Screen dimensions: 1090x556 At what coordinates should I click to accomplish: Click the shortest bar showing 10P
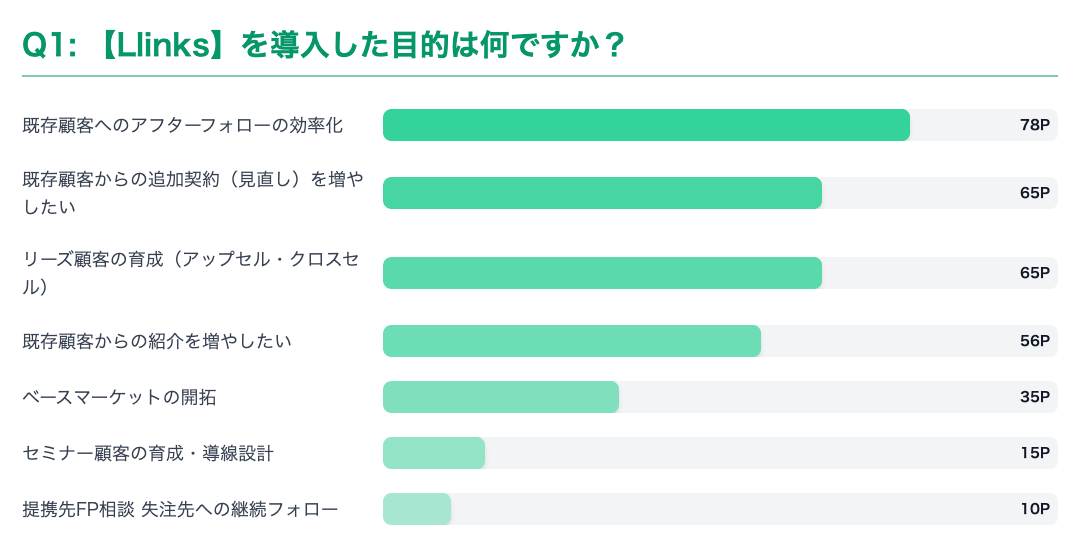(417, 509)
